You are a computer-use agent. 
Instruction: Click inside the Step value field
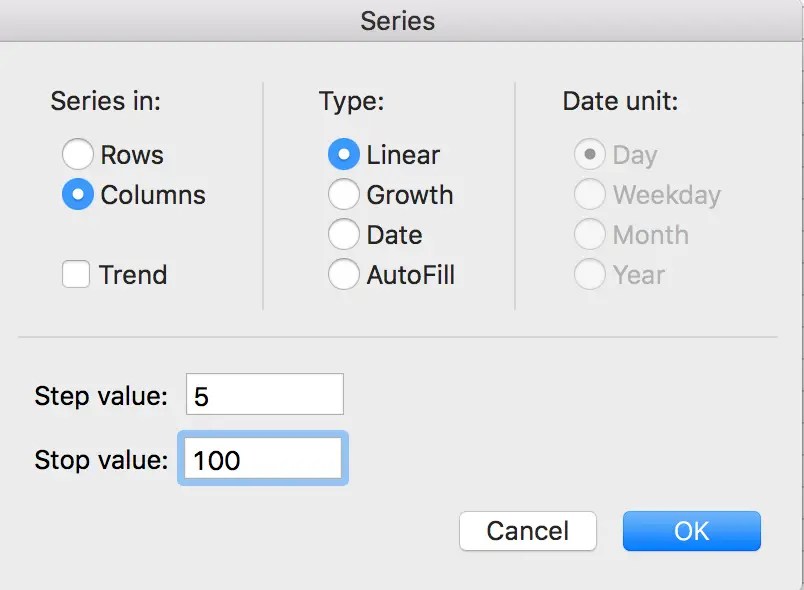(264, 393)
